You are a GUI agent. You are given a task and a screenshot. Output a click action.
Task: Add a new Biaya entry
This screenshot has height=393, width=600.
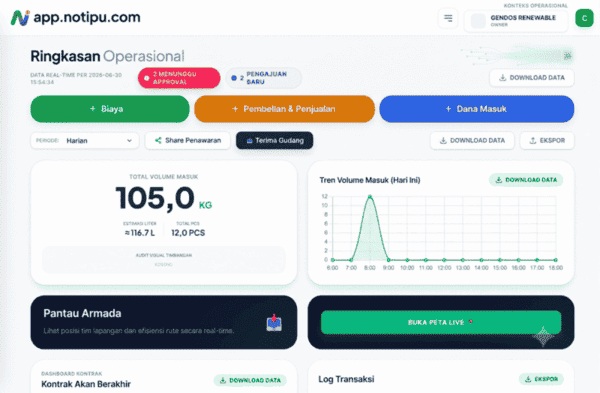110,109
